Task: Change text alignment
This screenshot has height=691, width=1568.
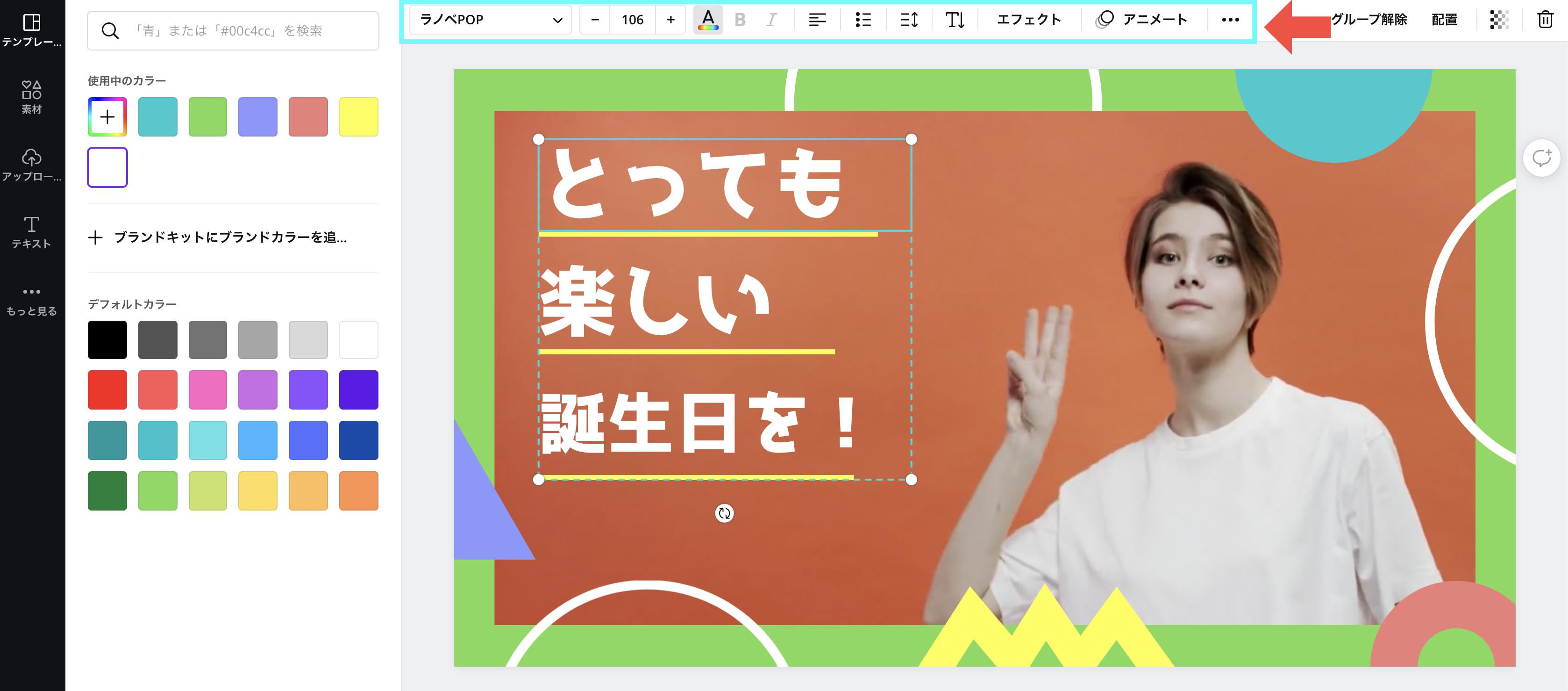Action: pyautogui.click(x=817, y=20)
